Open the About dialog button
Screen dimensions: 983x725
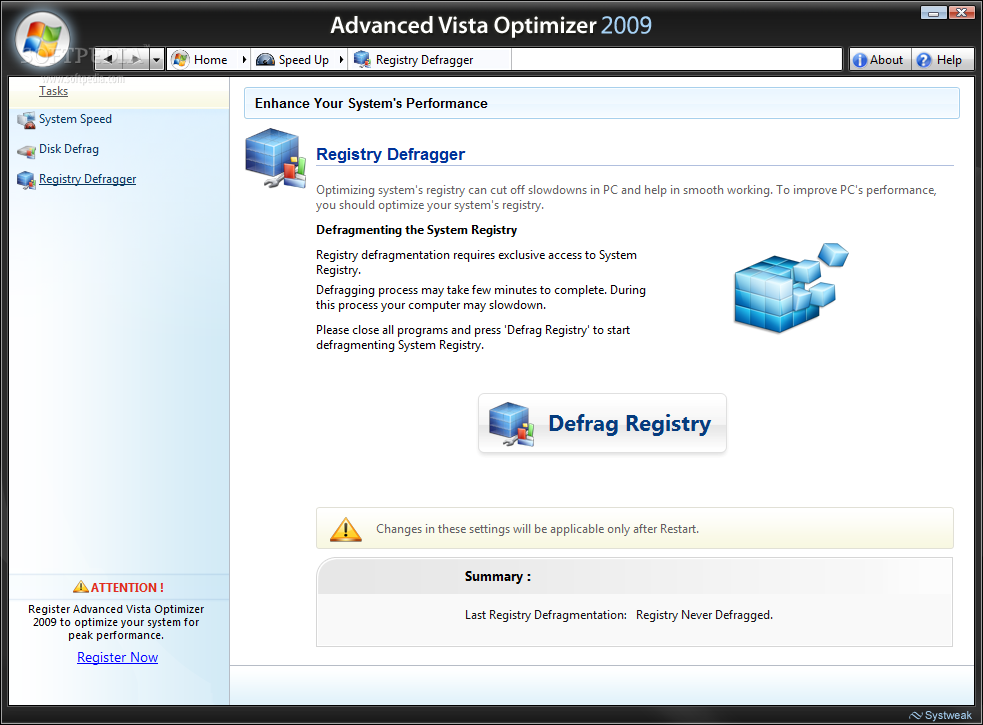(880, 60)
